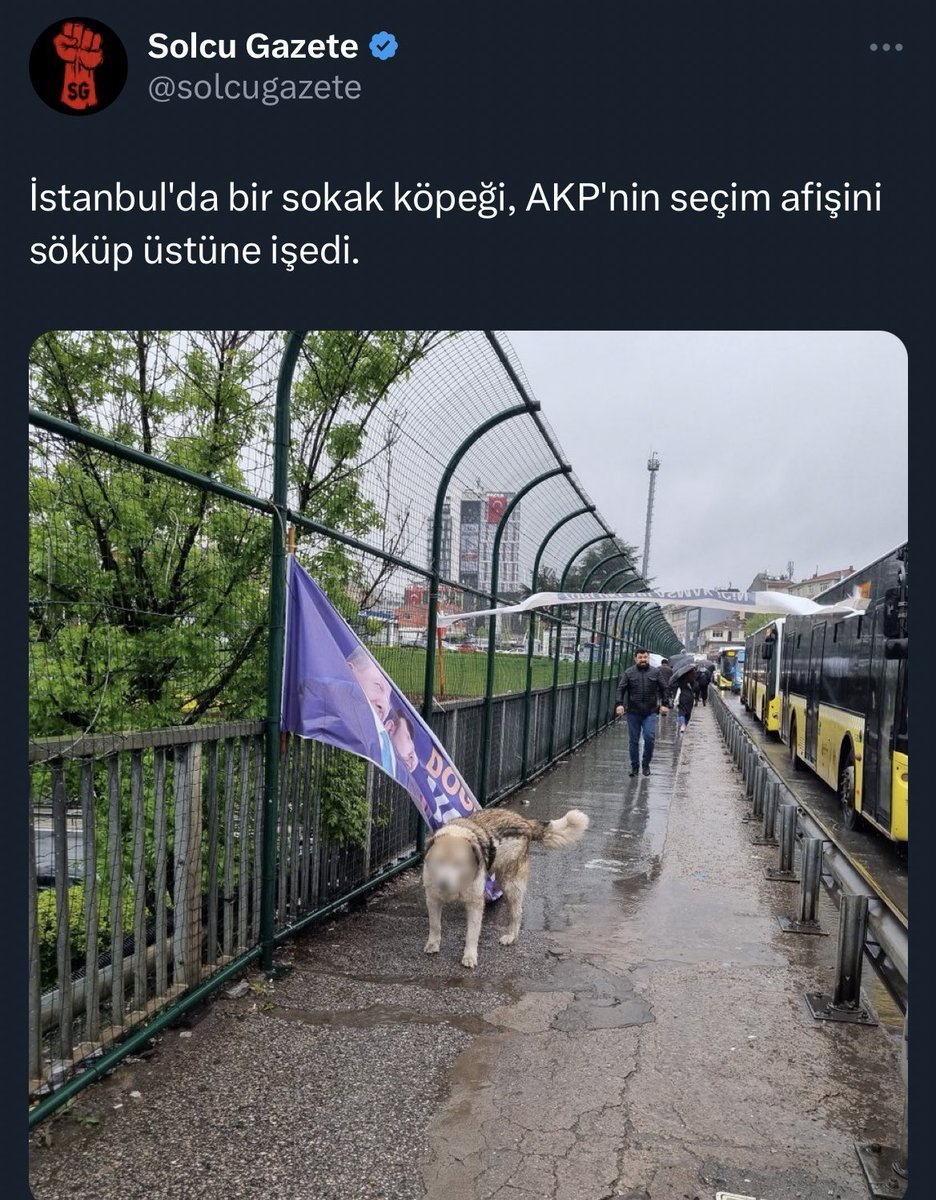Open the attached tweet photo
Image resolution: width=936 pixels, height=1200 pixels.
pos(468,765)
